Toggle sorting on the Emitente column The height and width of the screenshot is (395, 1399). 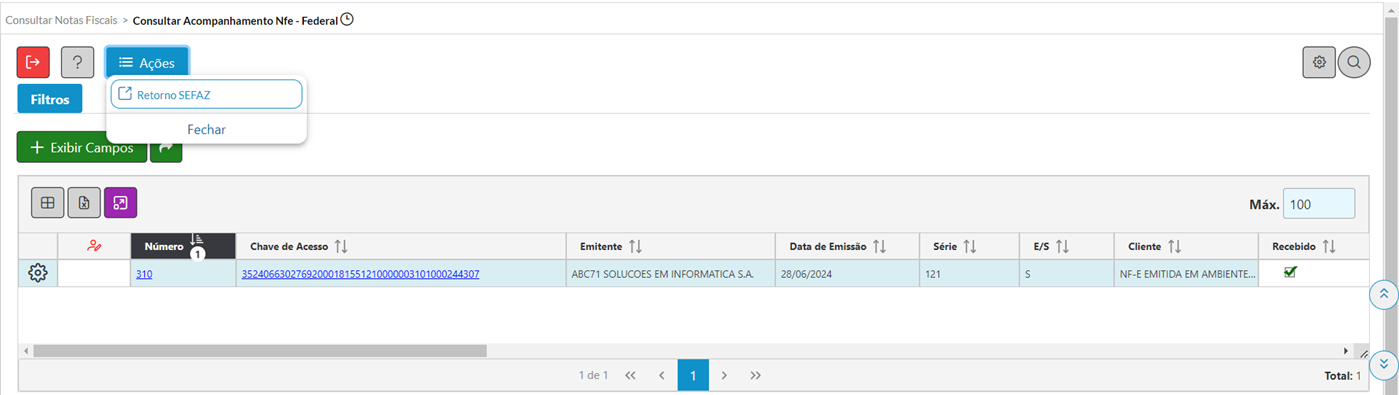tap(635, 246)
